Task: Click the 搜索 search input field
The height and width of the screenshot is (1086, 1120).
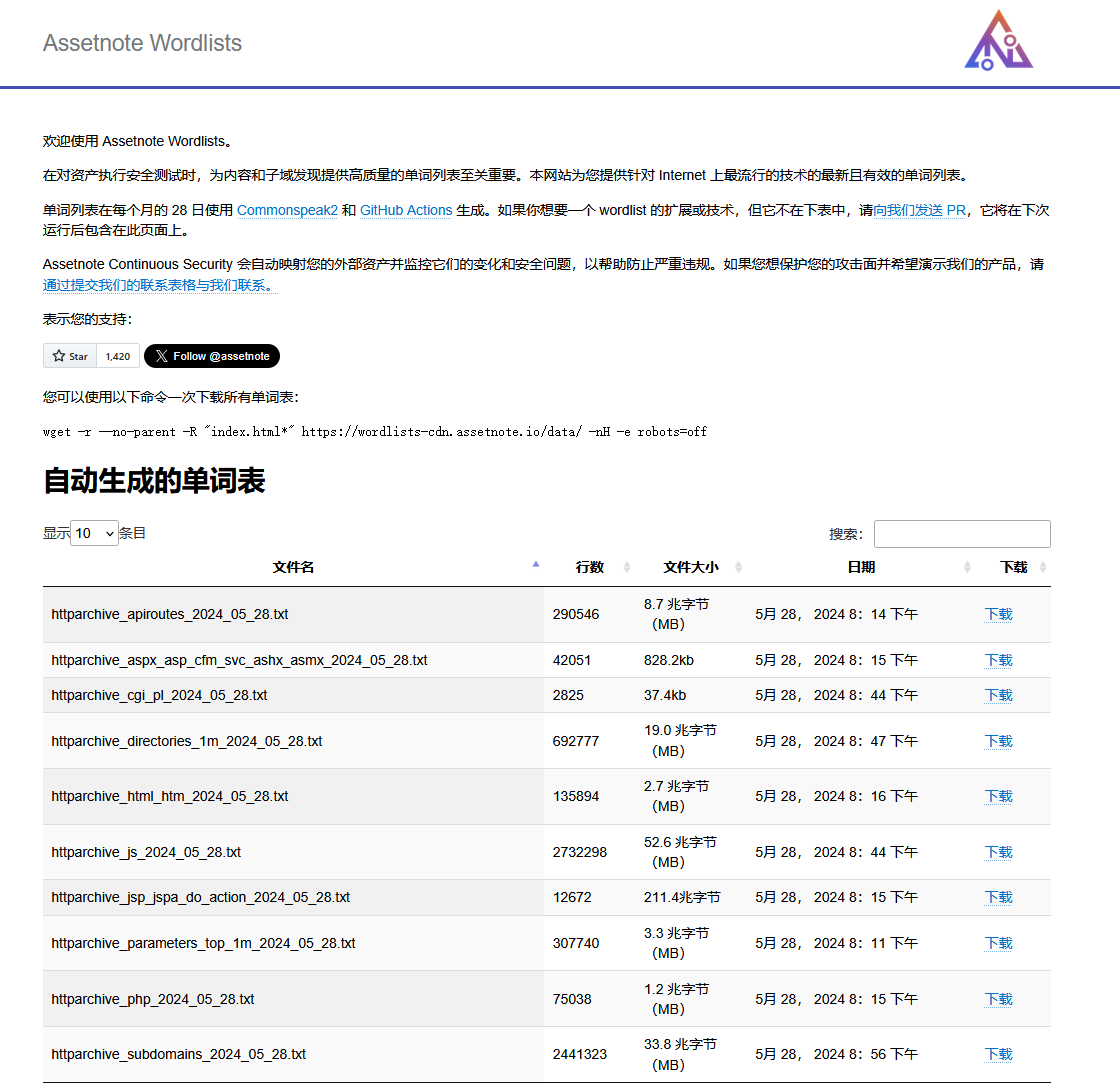Action: 961,534
